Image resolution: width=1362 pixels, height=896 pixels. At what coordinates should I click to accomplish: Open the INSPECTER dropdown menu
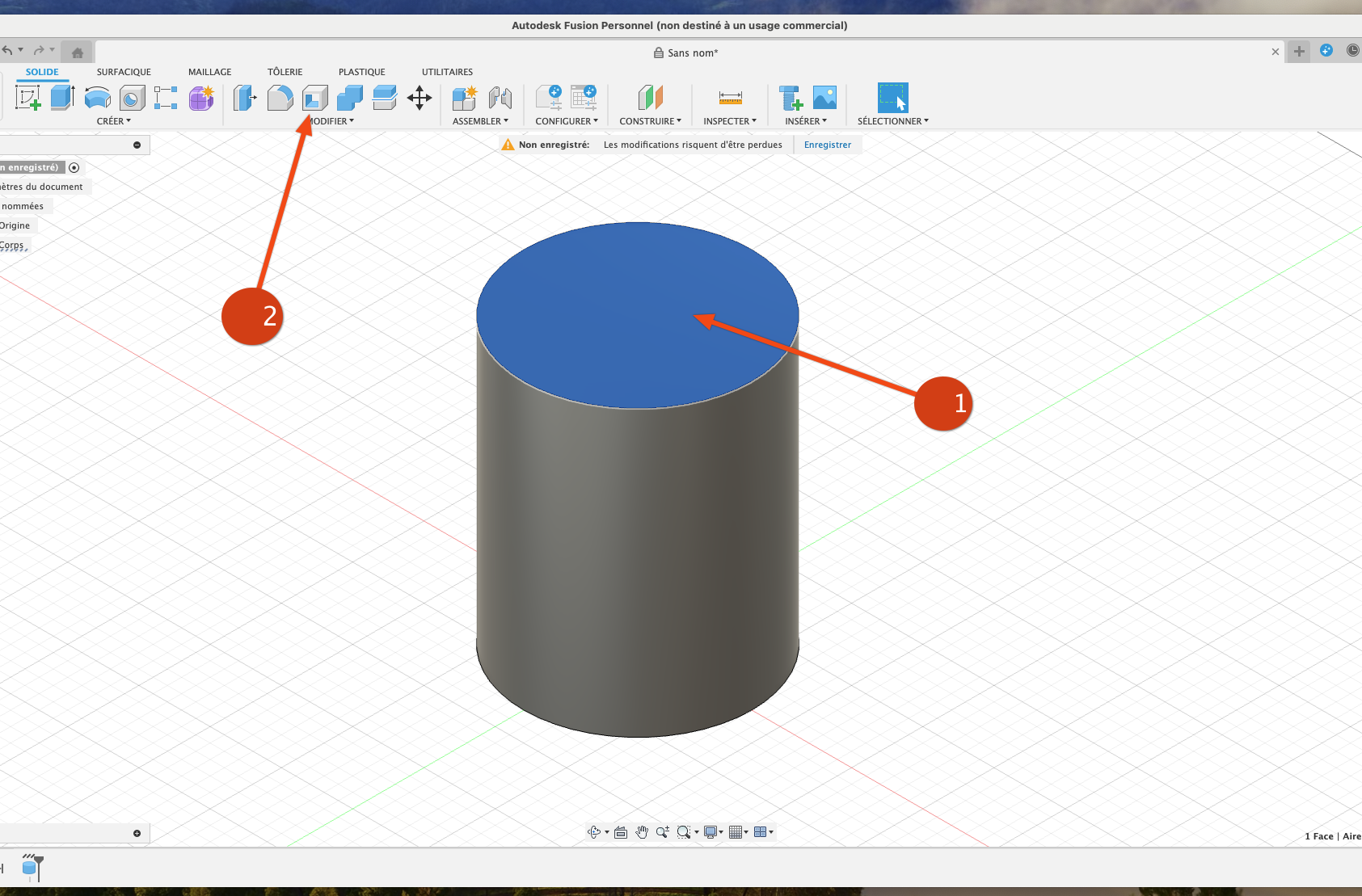pyautogui.click(x=730, y=121)
